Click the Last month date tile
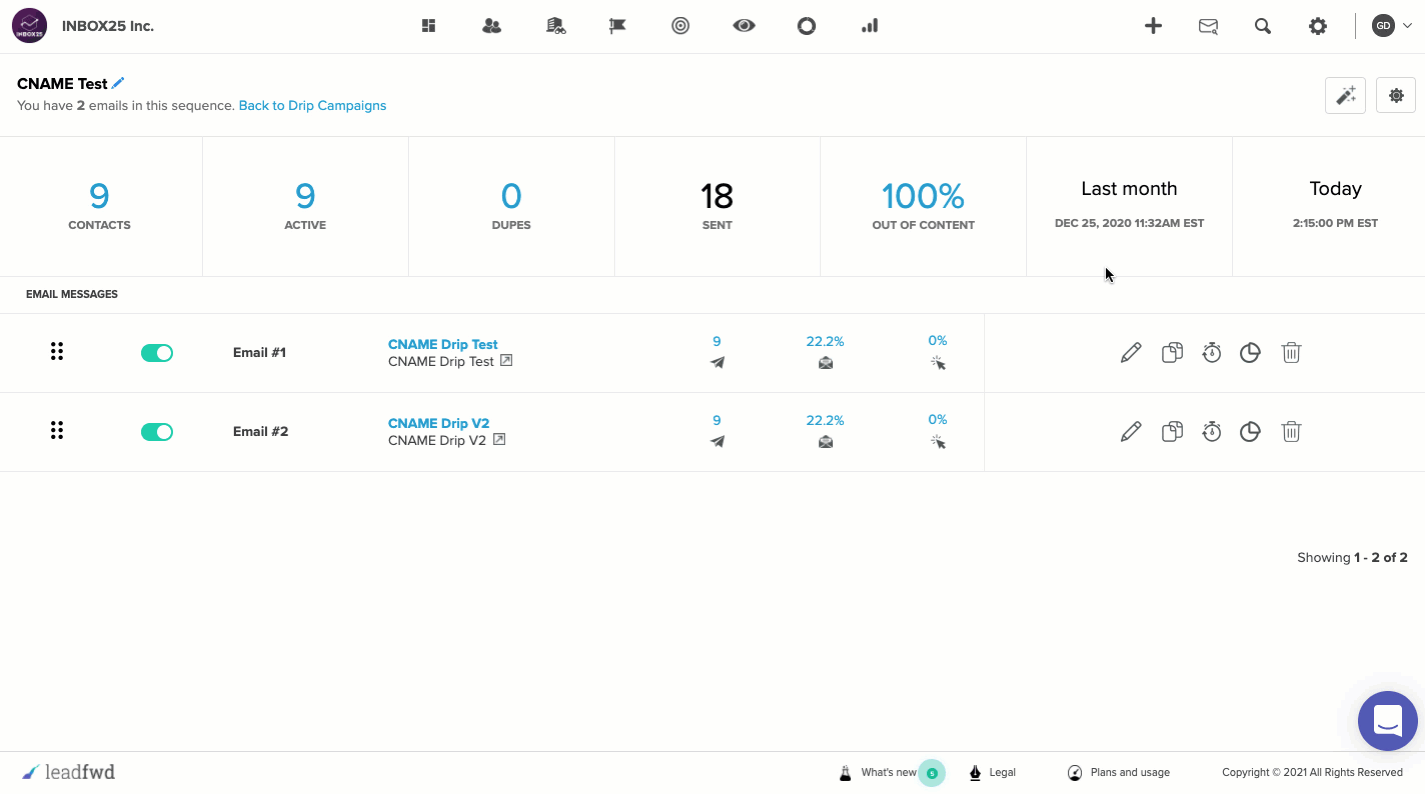The image size is (1425, 794). point(1129,206)
